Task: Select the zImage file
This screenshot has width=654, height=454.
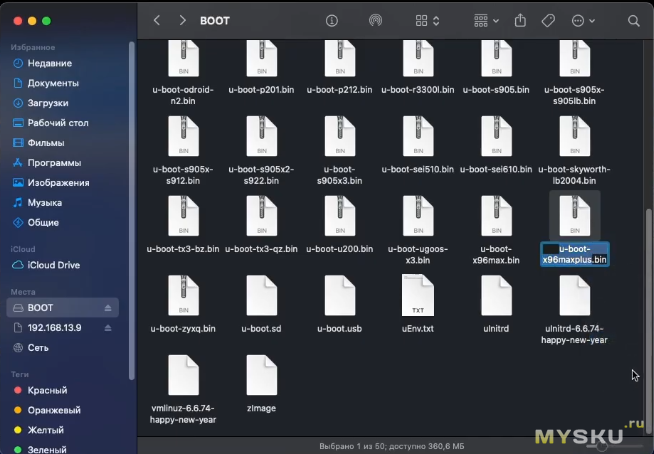Action: pyautogui.click(x=261, y=375)
